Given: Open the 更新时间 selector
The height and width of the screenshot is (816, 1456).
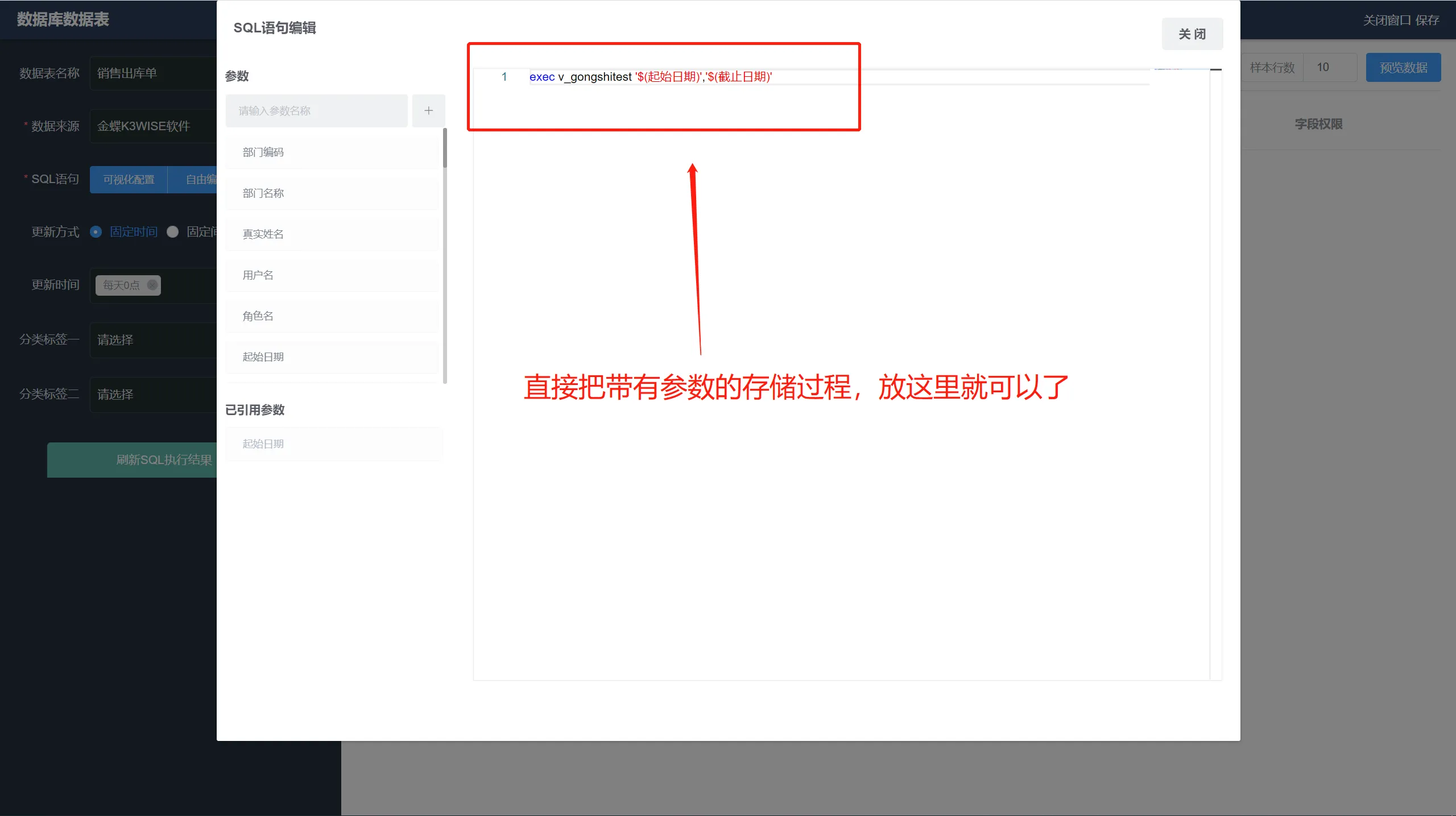Looking at the screenshot, I should point(153,285).
